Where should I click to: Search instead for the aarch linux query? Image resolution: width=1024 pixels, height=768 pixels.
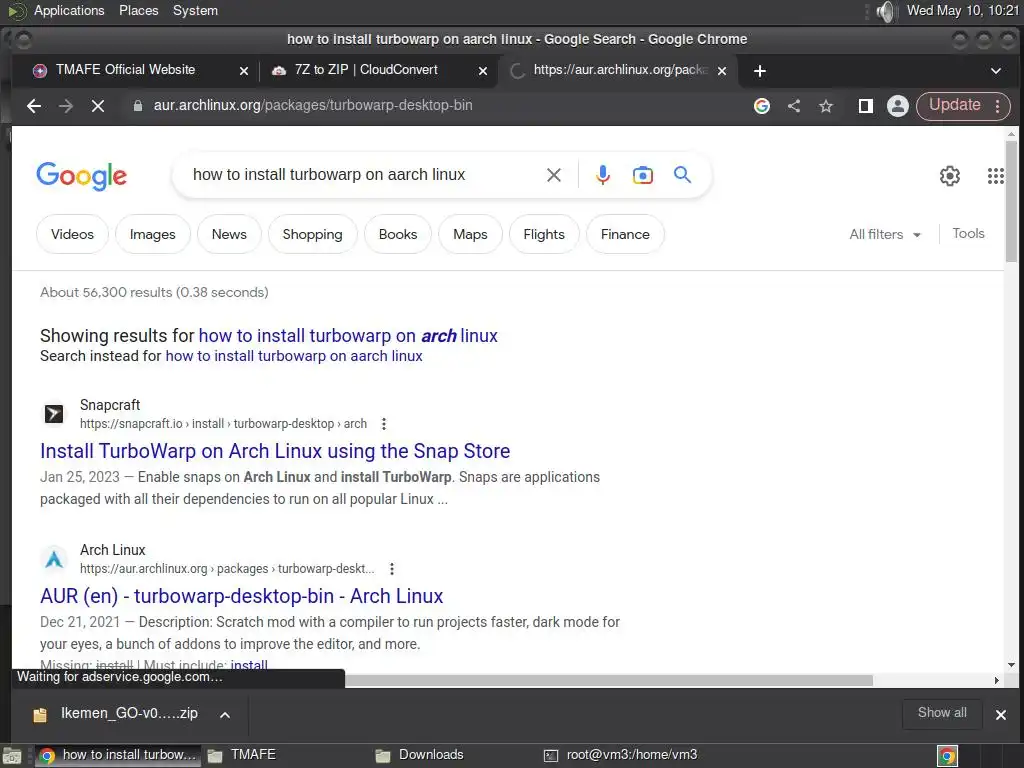[x=294, y=356]
